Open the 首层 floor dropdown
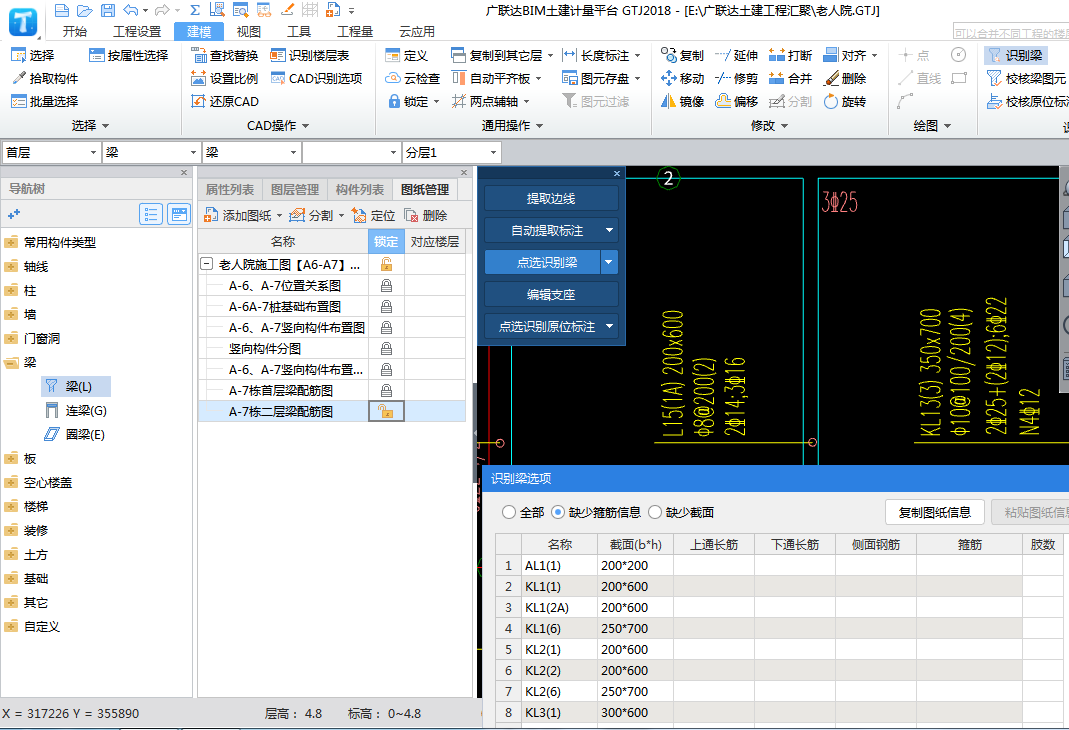The height and width of the screenshot is (730, 1069). click(x=93, y=153)
